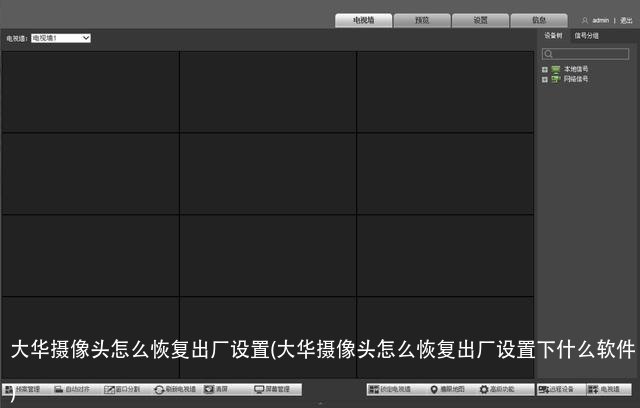
Task: Open 高级功能 advanced functions gear
Action: pos(497,389)
